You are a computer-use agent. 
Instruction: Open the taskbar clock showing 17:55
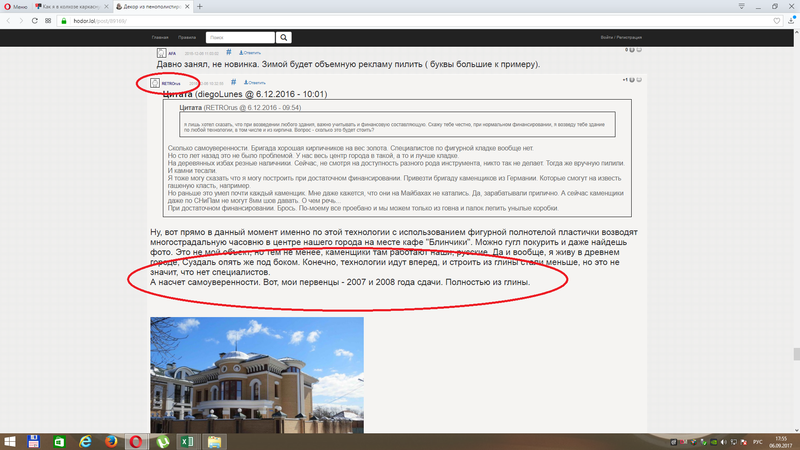(781, 442)
